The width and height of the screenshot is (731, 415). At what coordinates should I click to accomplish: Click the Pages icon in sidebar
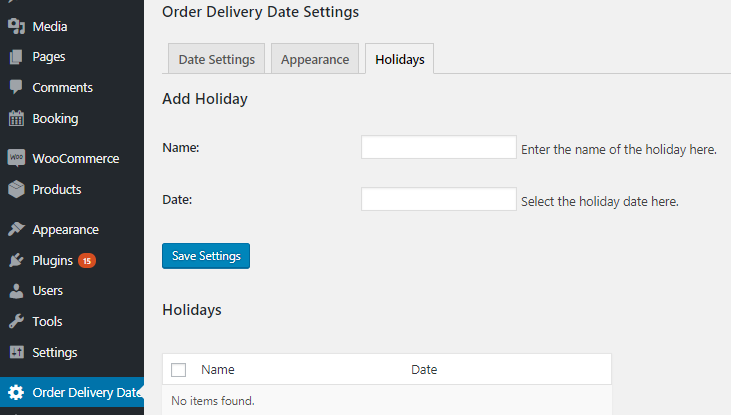click(16, 57)
